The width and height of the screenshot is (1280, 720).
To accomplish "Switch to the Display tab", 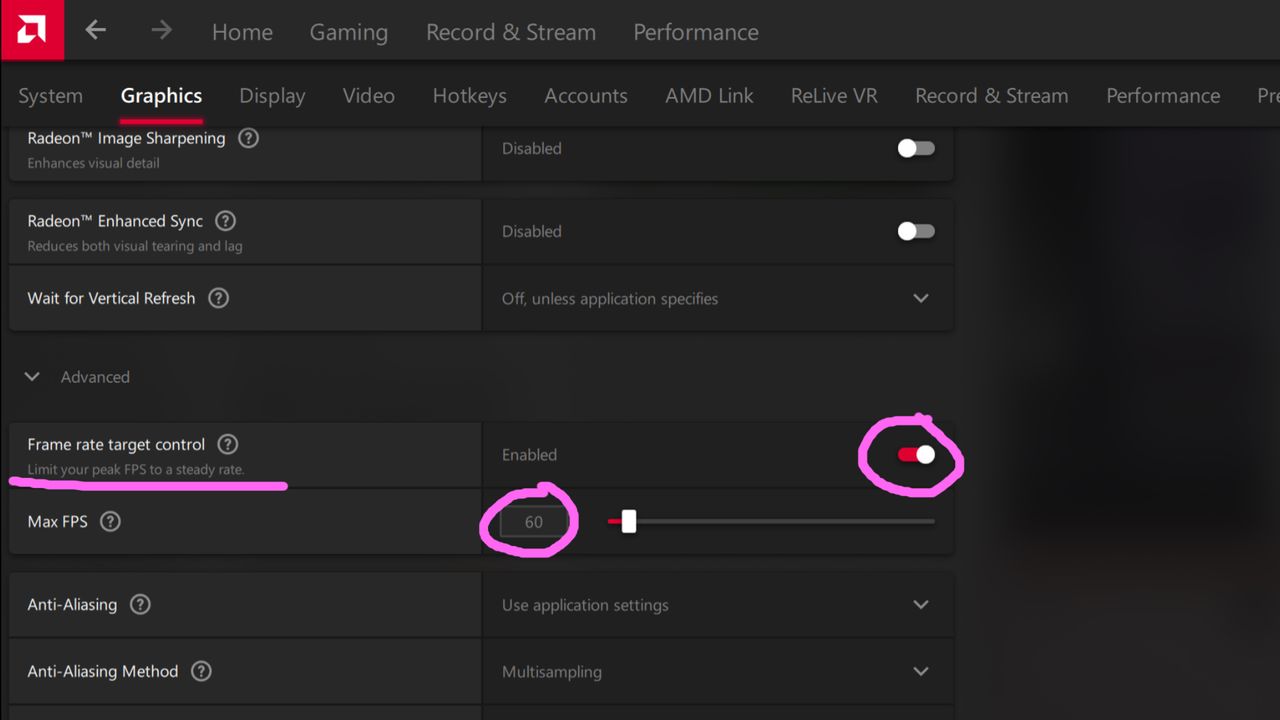I will point(272,96).
